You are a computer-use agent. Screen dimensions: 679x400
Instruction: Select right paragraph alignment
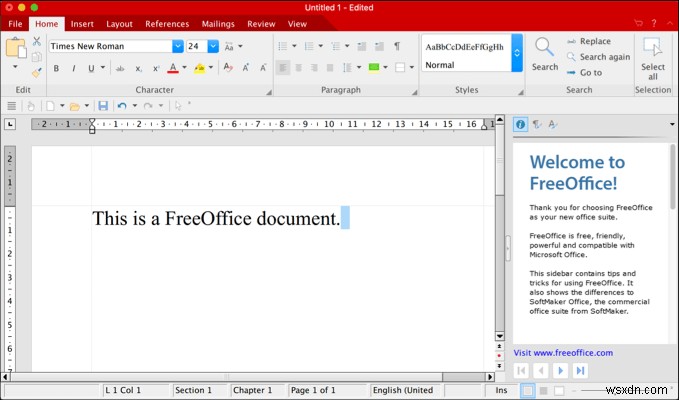coord(314,68)
